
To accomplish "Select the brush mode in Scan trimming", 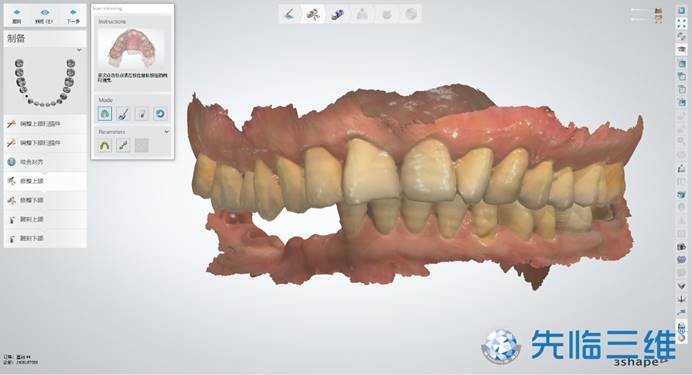I will [124, 114].
